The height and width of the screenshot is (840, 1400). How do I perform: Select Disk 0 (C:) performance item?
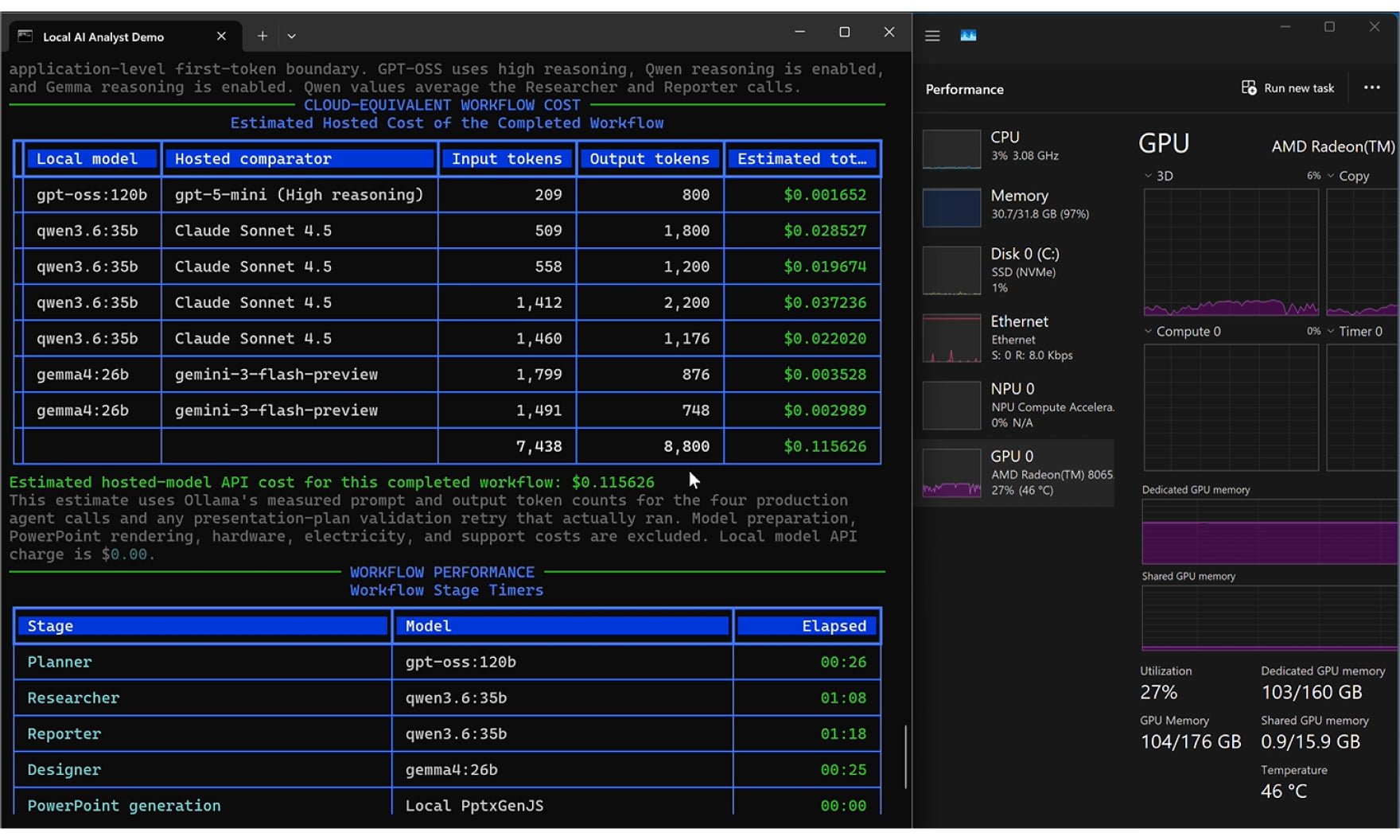pyautogui.click(x=1017, y=270)
